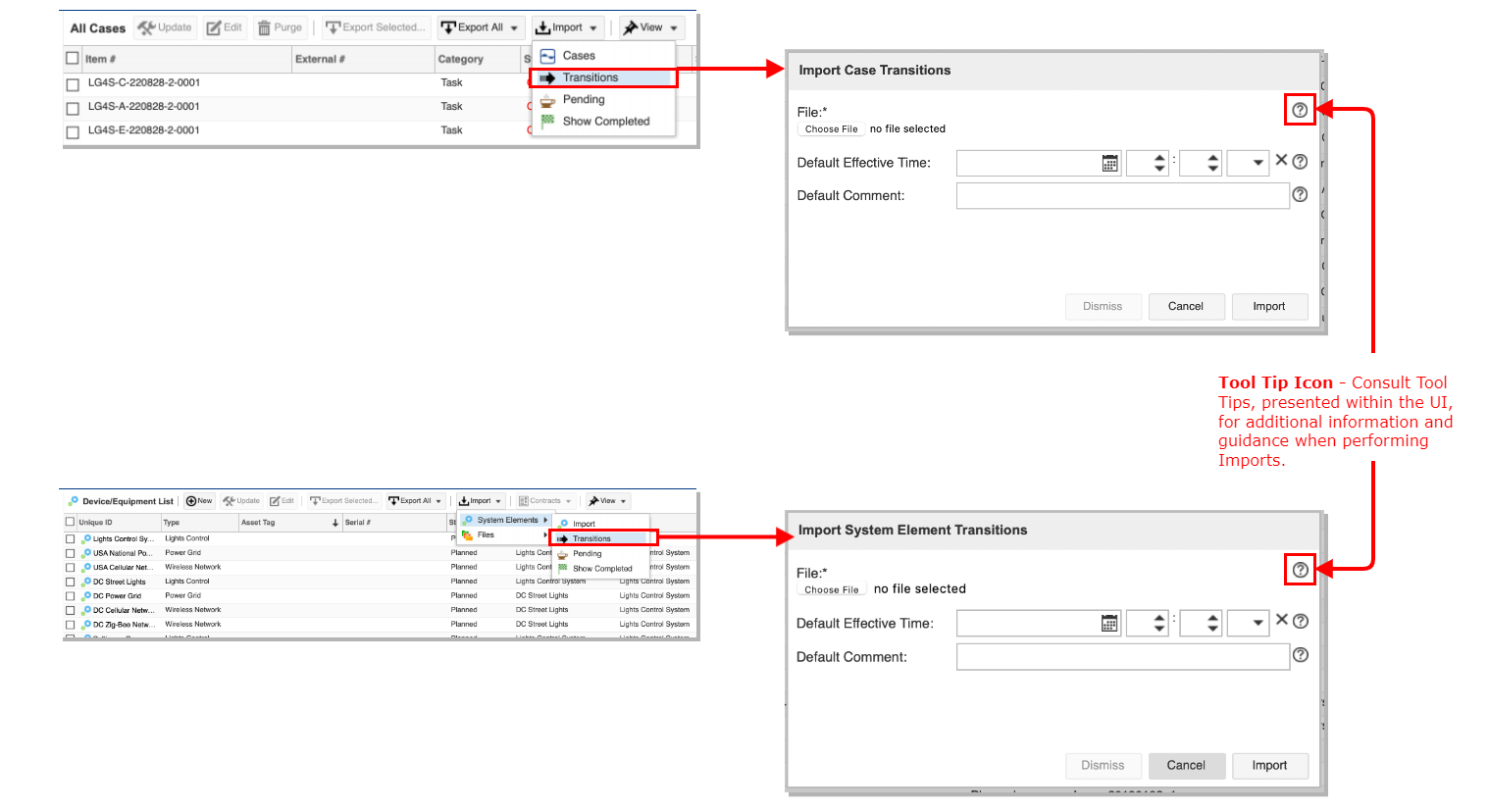Screen dimensions: 1489x812
Task: Choose Transitions in the All Cases Import menu
Action: 603,77
